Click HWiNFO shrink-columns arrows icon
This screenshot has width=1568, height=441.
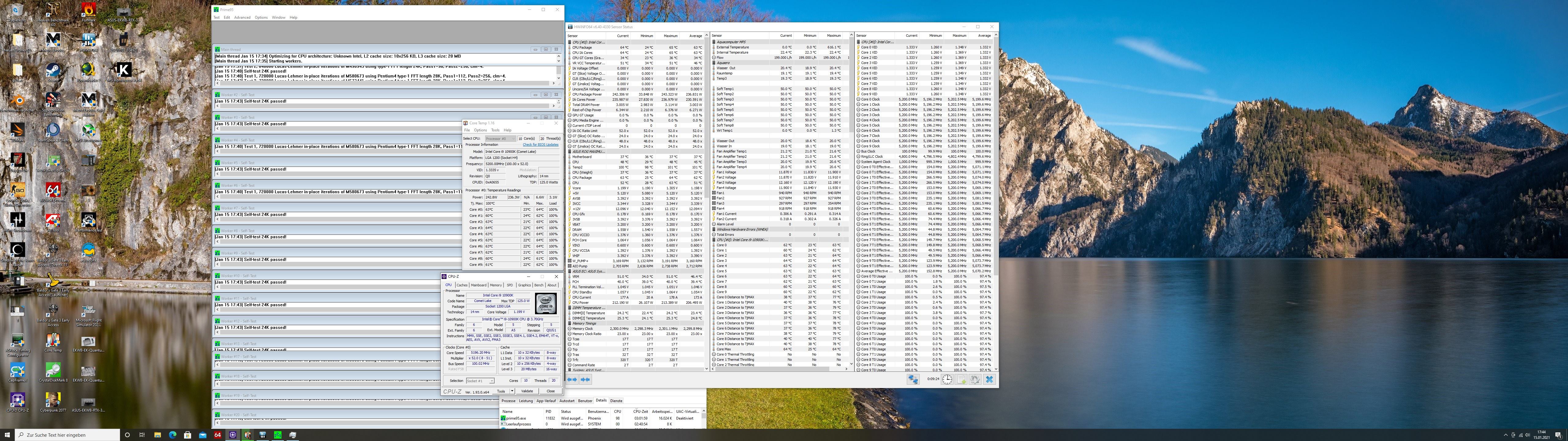[585, 379]
